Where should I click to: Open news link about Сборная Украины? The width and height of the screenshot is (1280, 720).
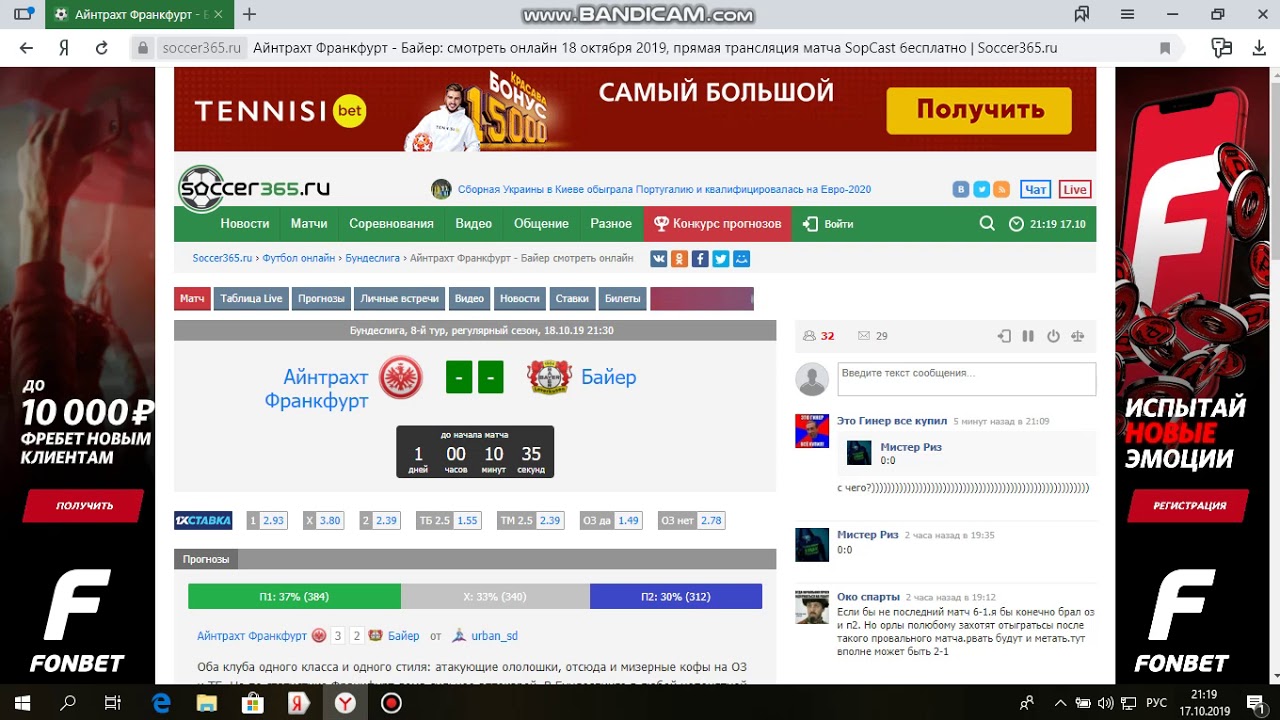tap(664, 189)
